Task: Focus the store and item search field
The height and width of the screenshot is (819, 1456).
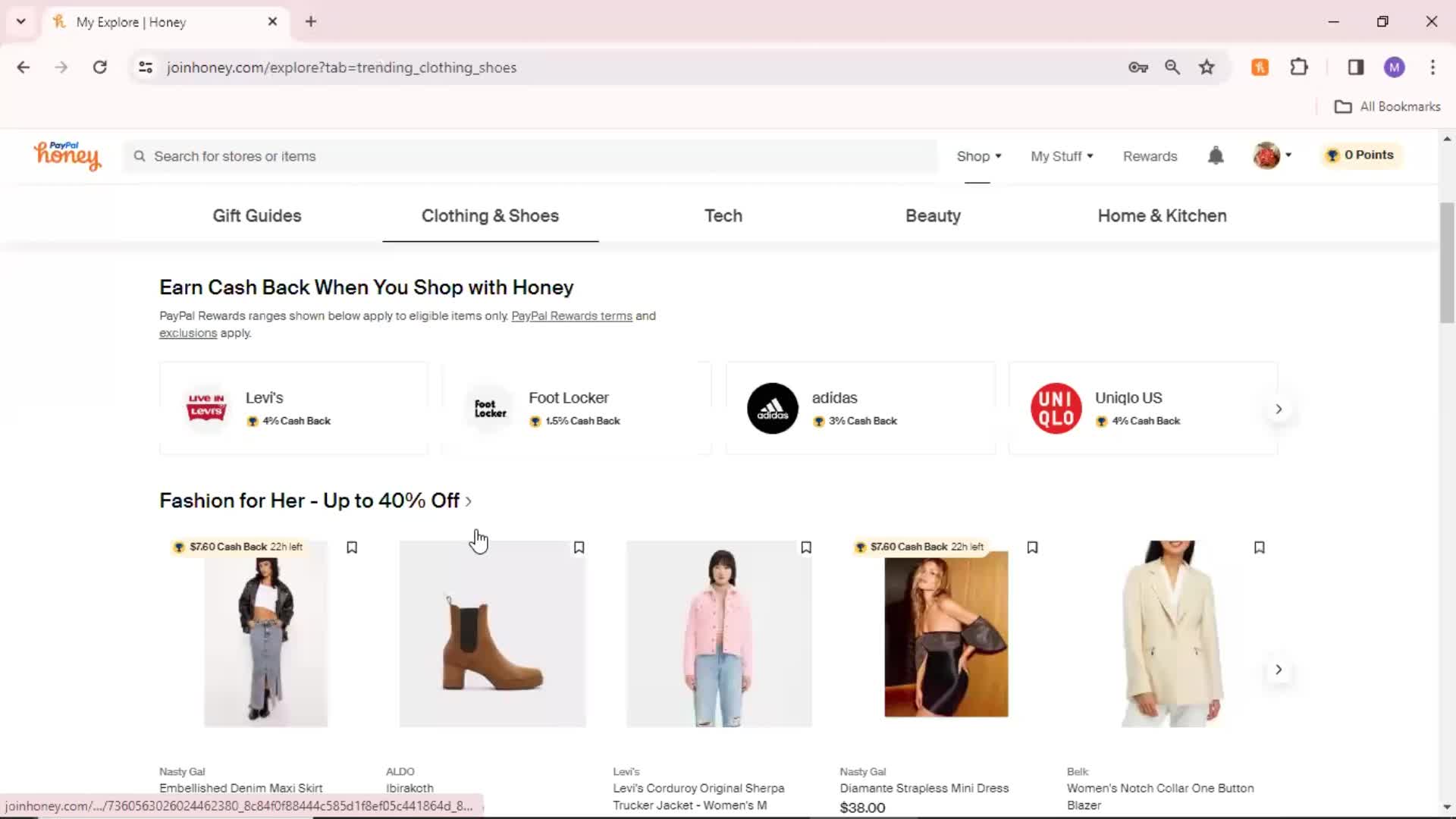Action: pyautogui.click(x=531, y=156)
